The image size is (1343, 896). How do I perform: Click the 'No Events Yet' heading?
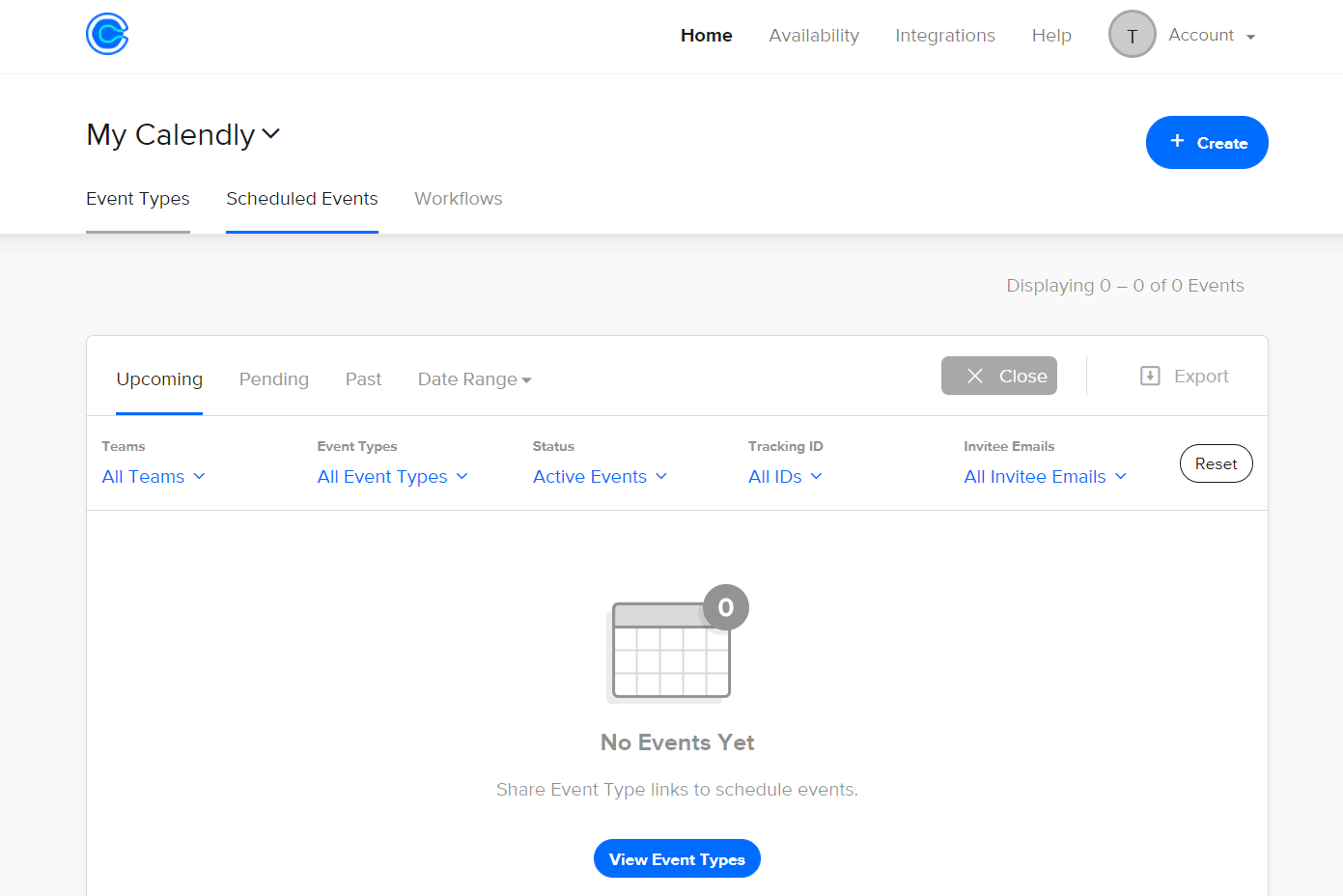[x=677, y=742]
